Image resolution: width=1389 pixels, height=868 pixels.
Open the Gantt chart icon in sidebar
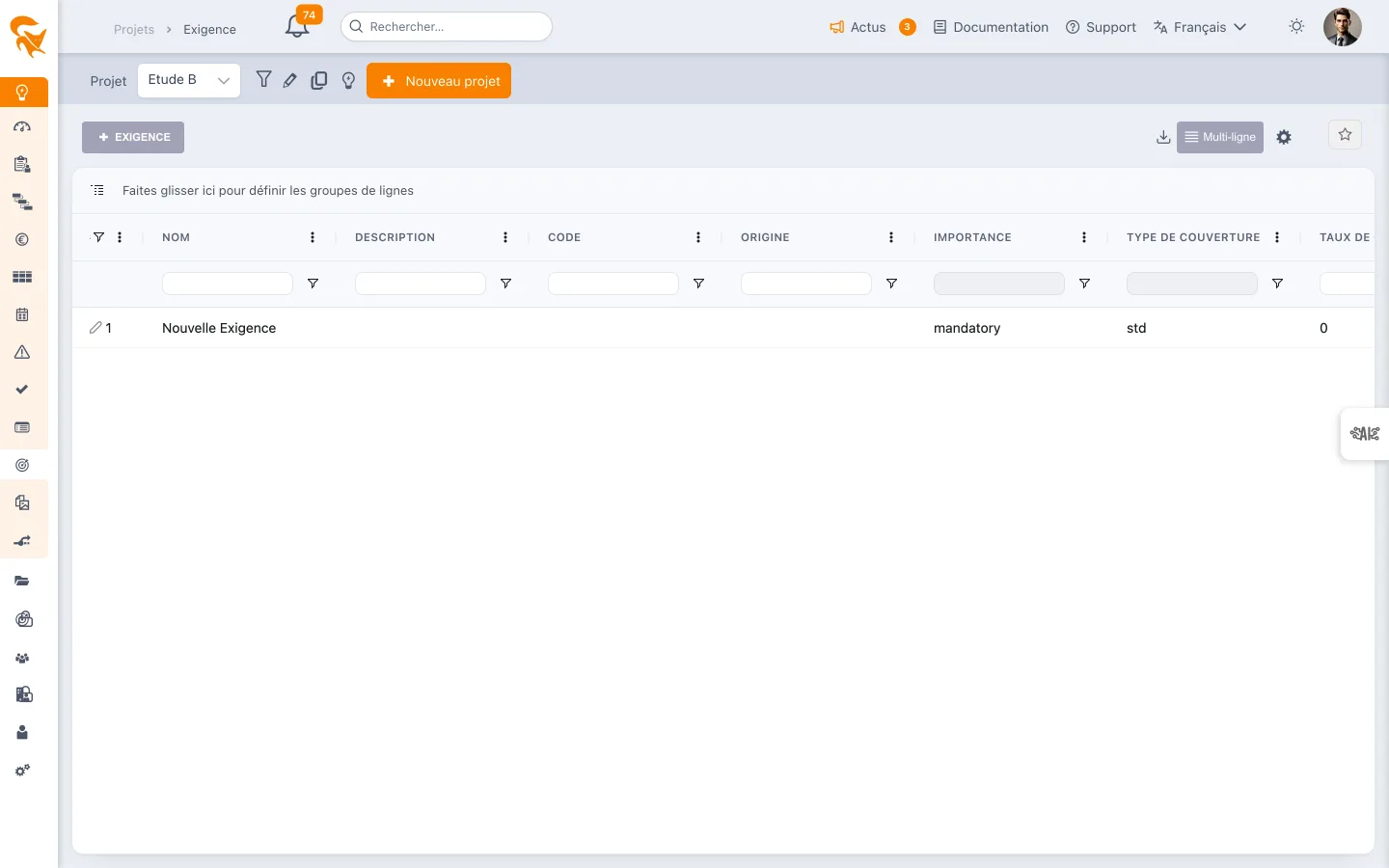click(22, 203)
